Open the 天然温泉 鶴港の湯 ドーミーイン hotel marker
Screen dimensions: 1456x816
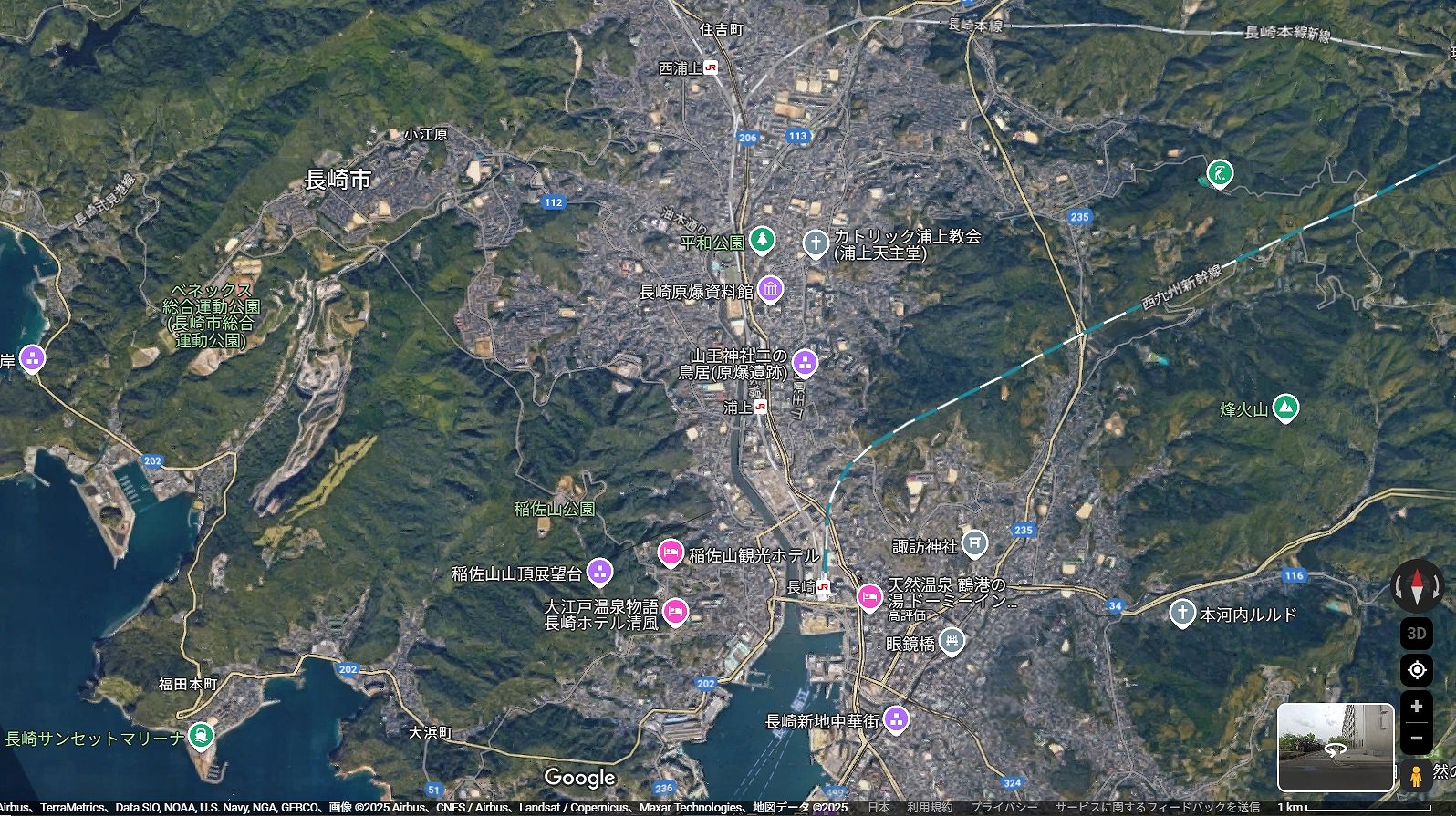click(869, 596)
